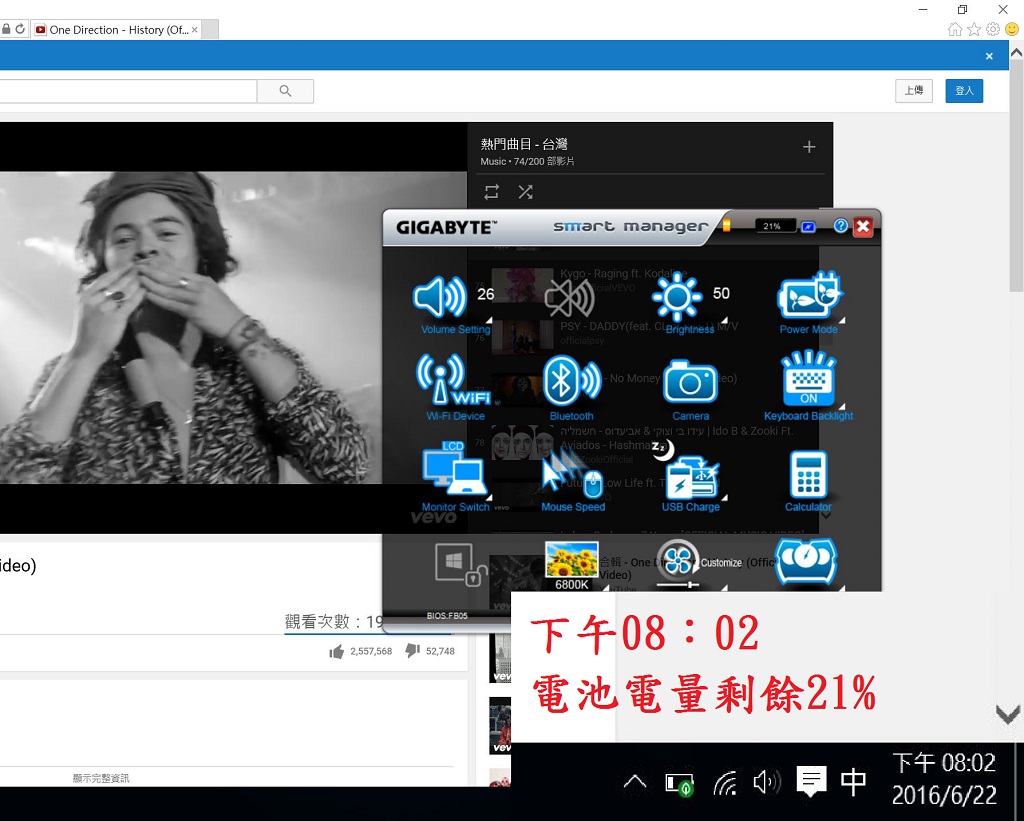1024x821 pixels.
Task: Open the Mouse Speed setting
Action: tap(573, 474)
